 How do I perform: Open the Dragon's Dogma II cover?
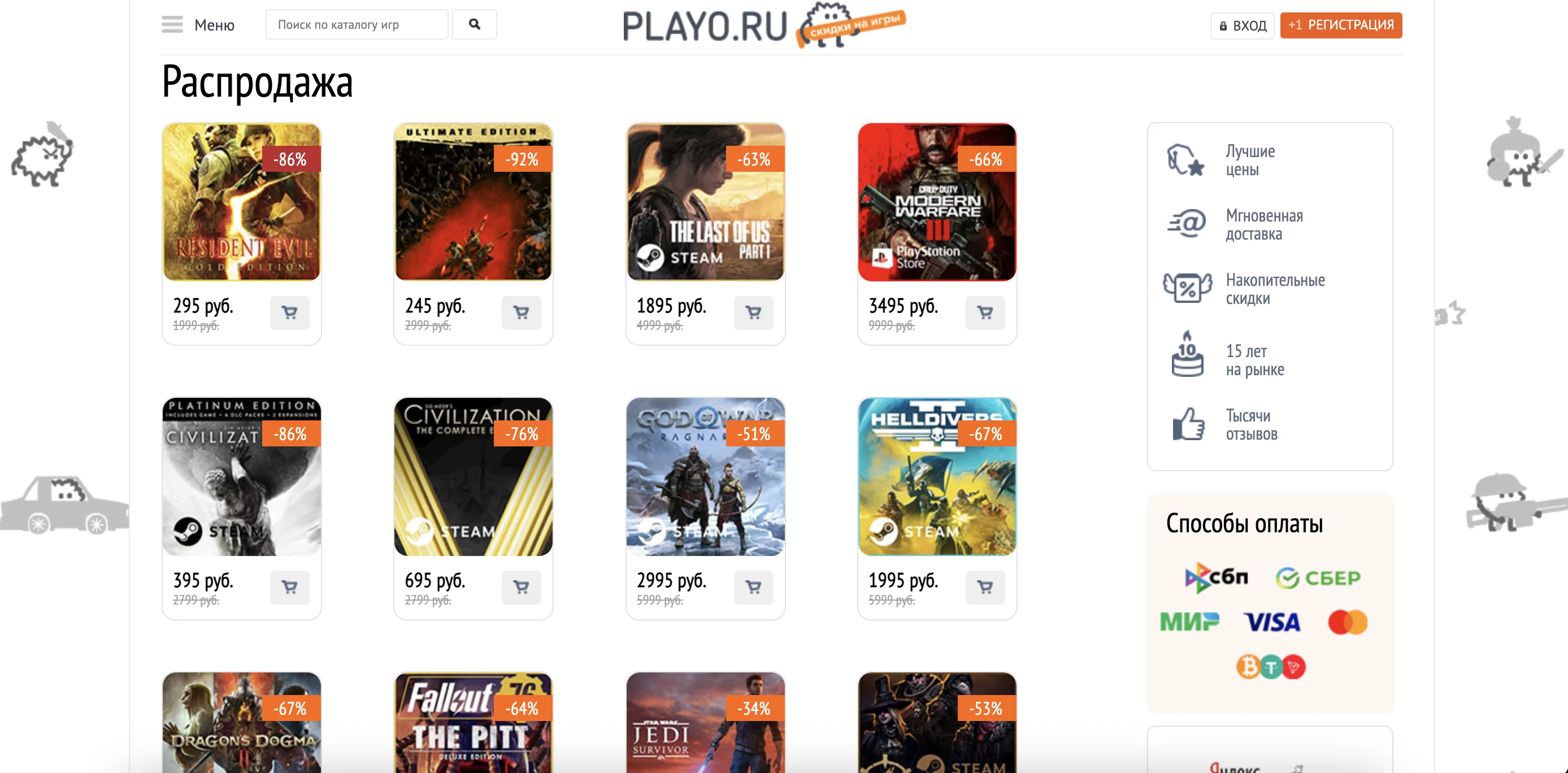[242, 723]
